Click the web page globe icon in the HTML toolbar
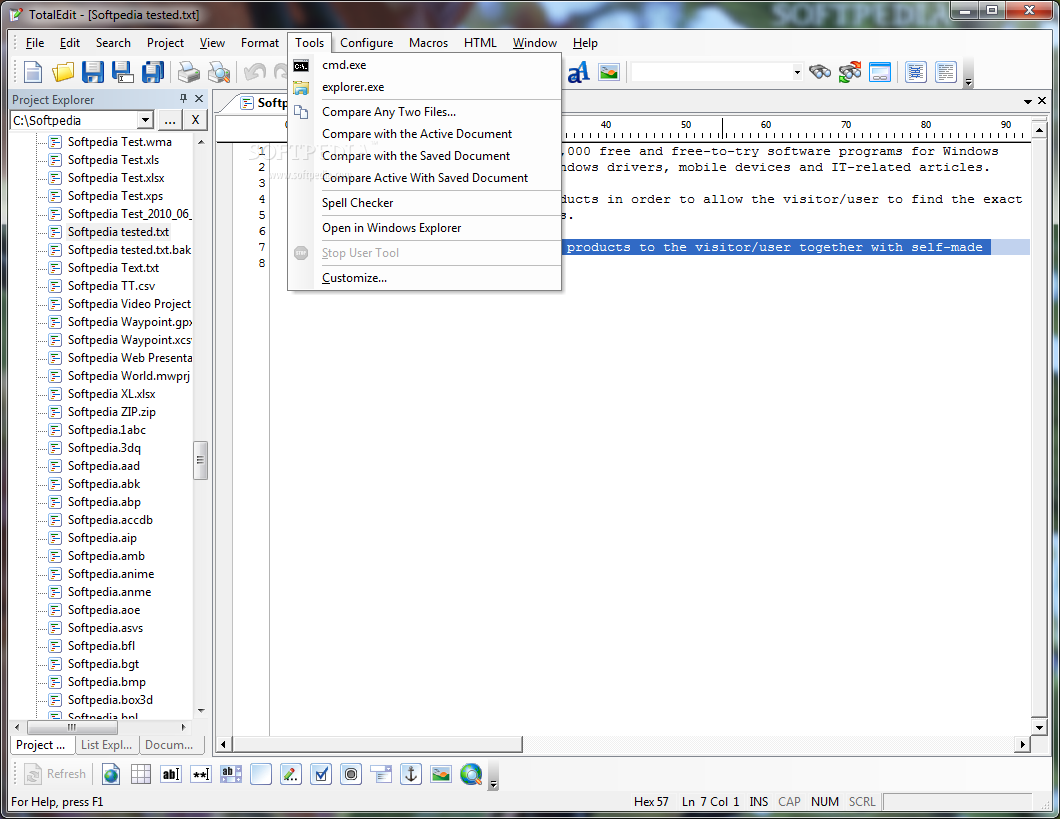1060x819 pixels. (x=111, y=774)
